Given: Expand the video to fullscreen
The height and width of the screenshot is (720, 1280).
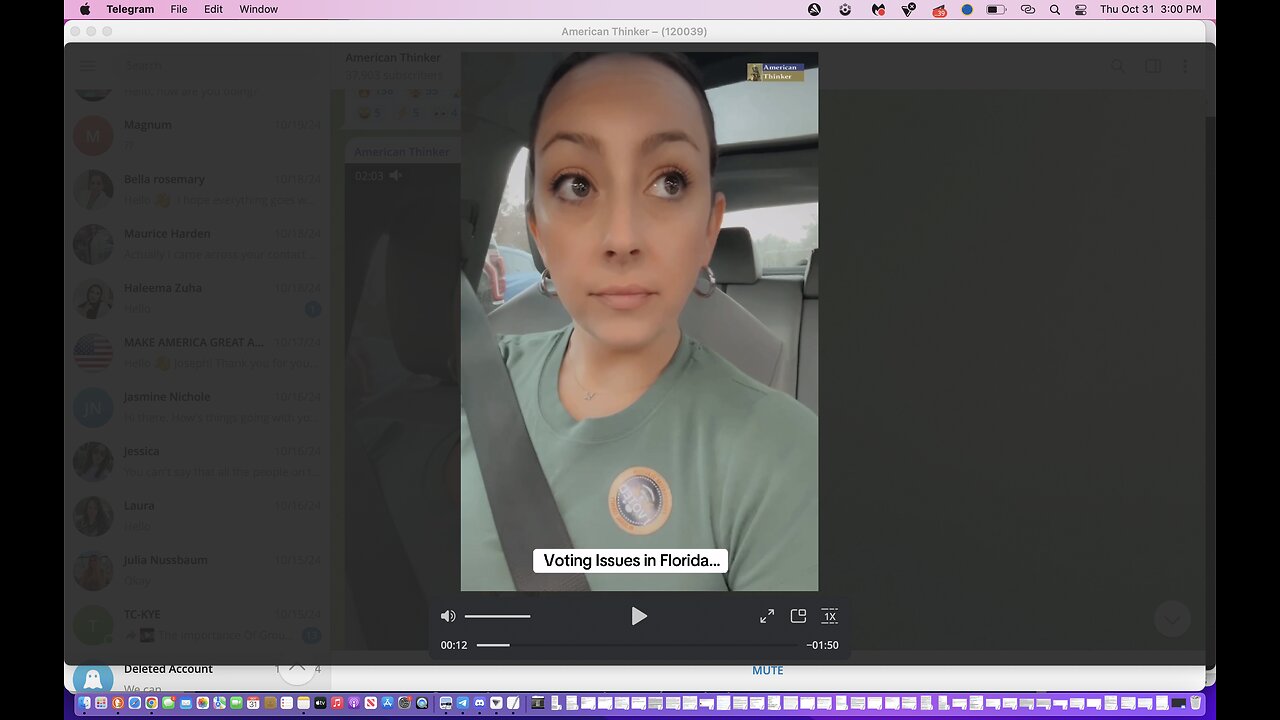Looking at the screenshot, I should [767, 616].
